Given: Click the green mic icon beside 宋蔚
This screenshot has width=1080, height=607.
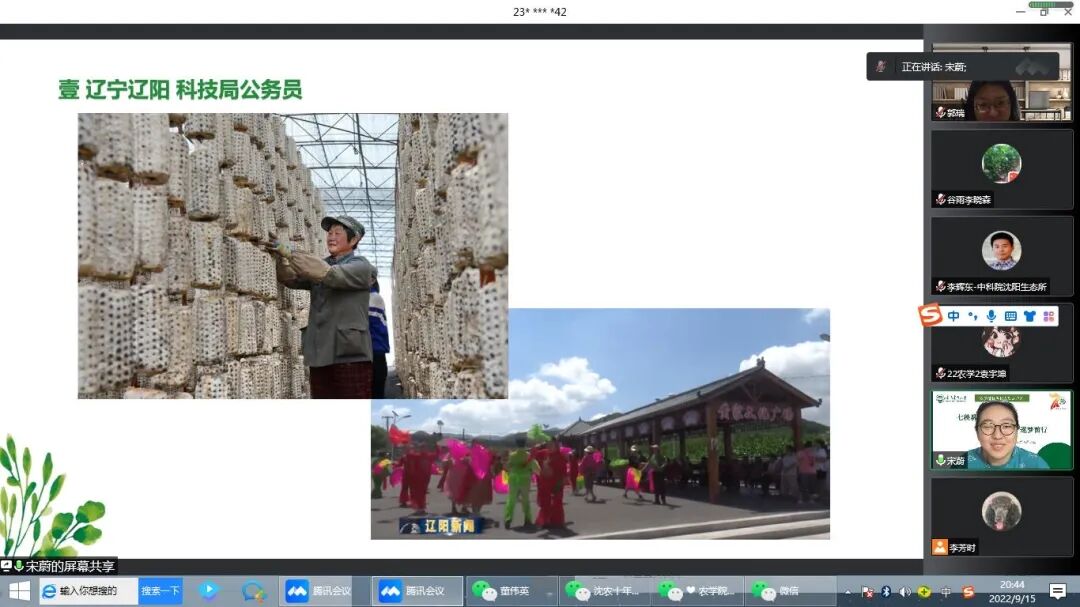Looking at the screenshot, I should pyautogui.click(x=940, y=460).
